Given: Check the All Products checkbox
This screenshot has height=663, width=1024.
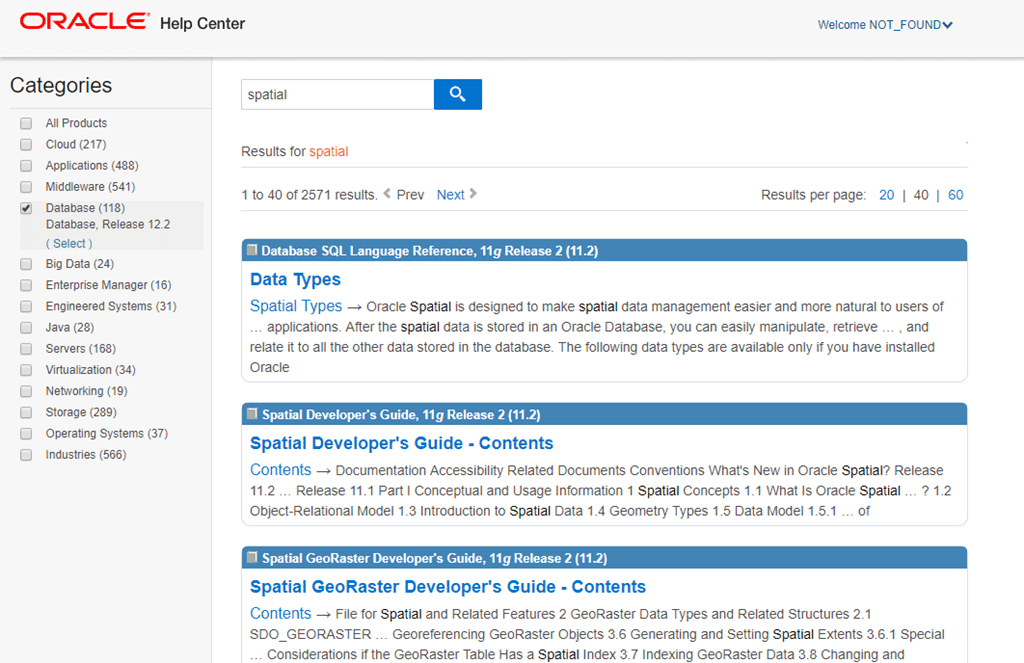Looking at the screenshot, I should click(x=26, y=123).
